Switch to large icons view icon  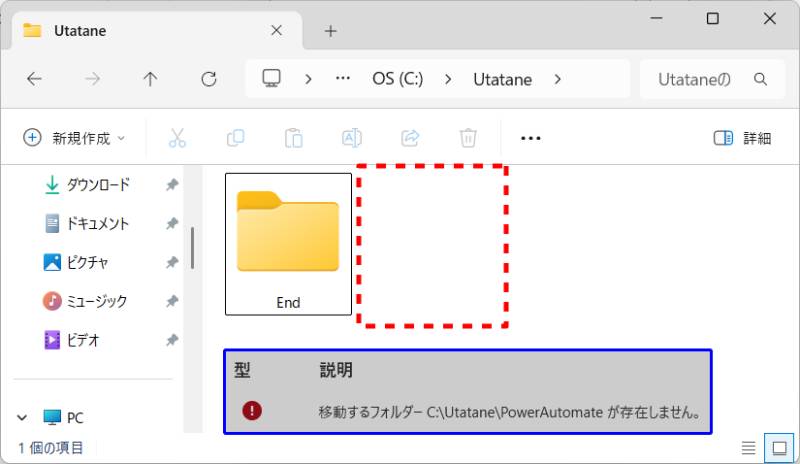pyautogui.click(x=779, y=448)
